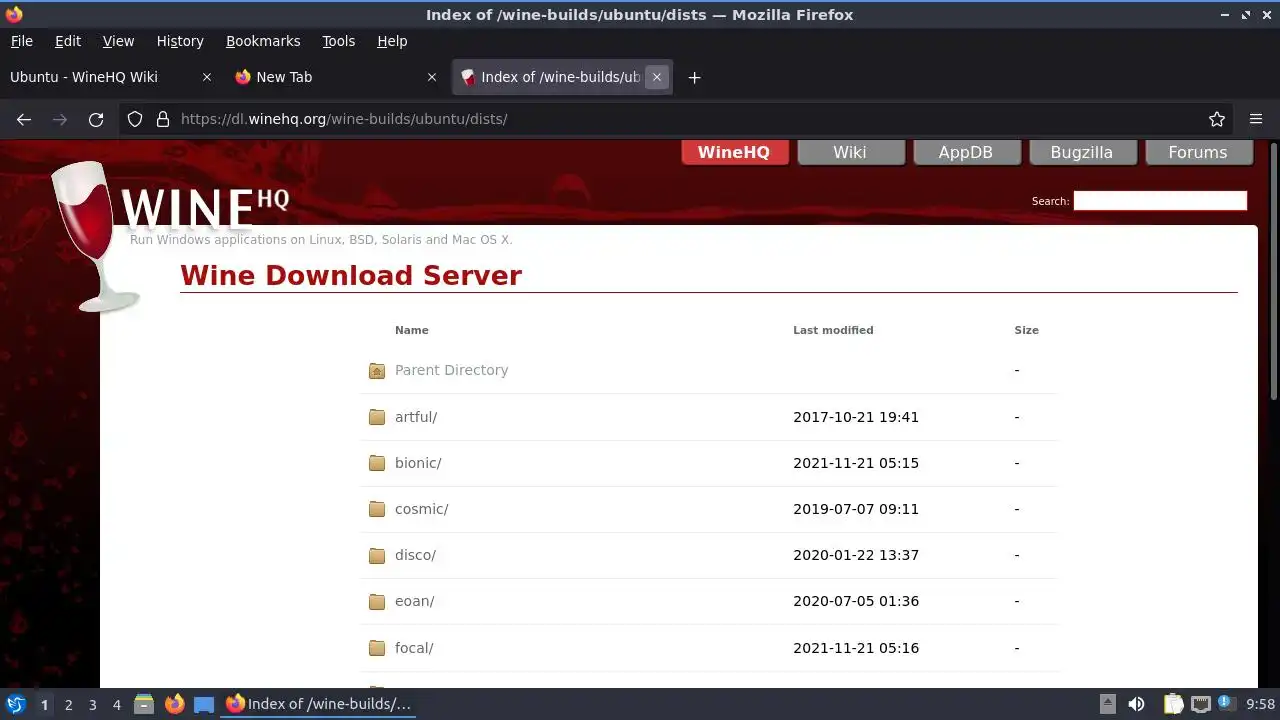Close the Ubuntu - WineHQ Wiki tab
Screen dimensions: 1280x720
(x=207, y=77)
